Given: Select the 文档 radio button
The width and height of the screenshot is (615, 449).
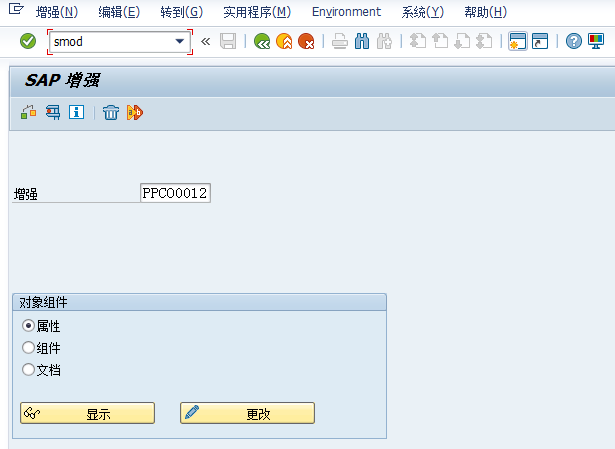Looking at the screenshot, I should [x=28, y=370].
